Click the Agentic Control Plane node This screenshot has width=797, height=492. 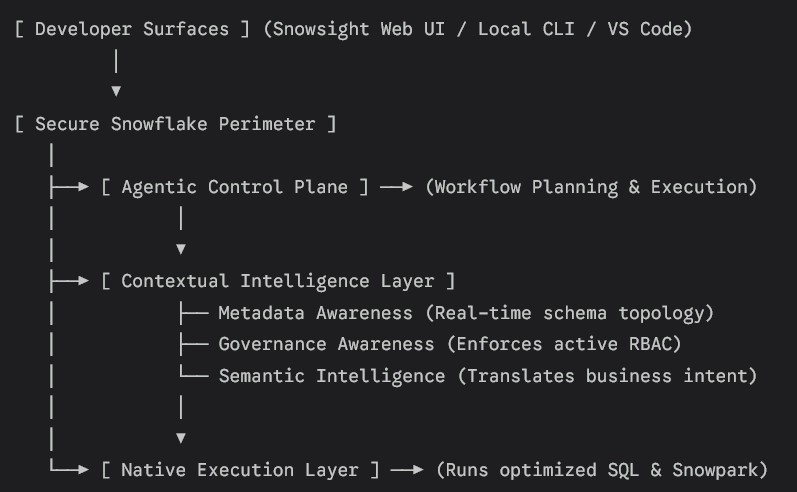[x=234, y=187]
